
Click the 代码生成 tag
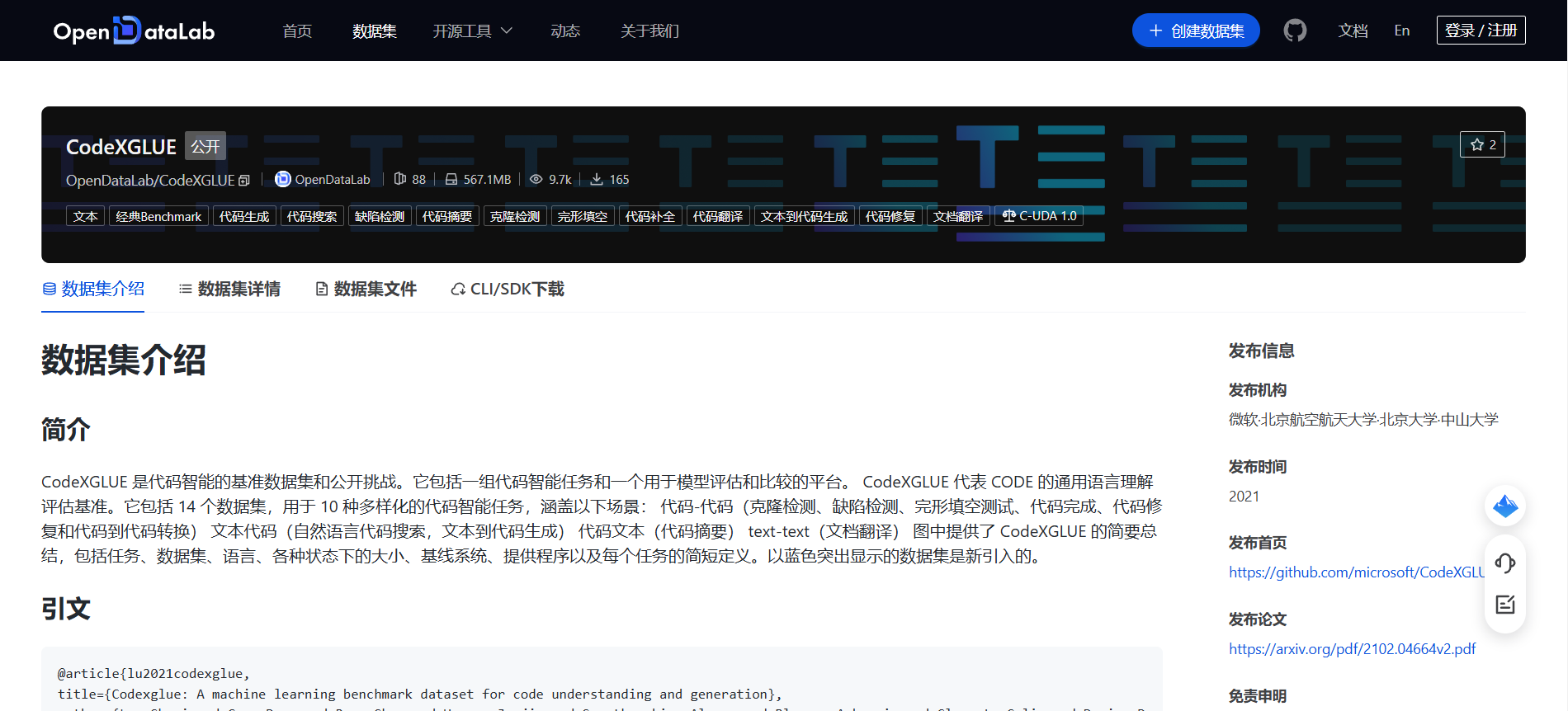(x=244, y=216)
